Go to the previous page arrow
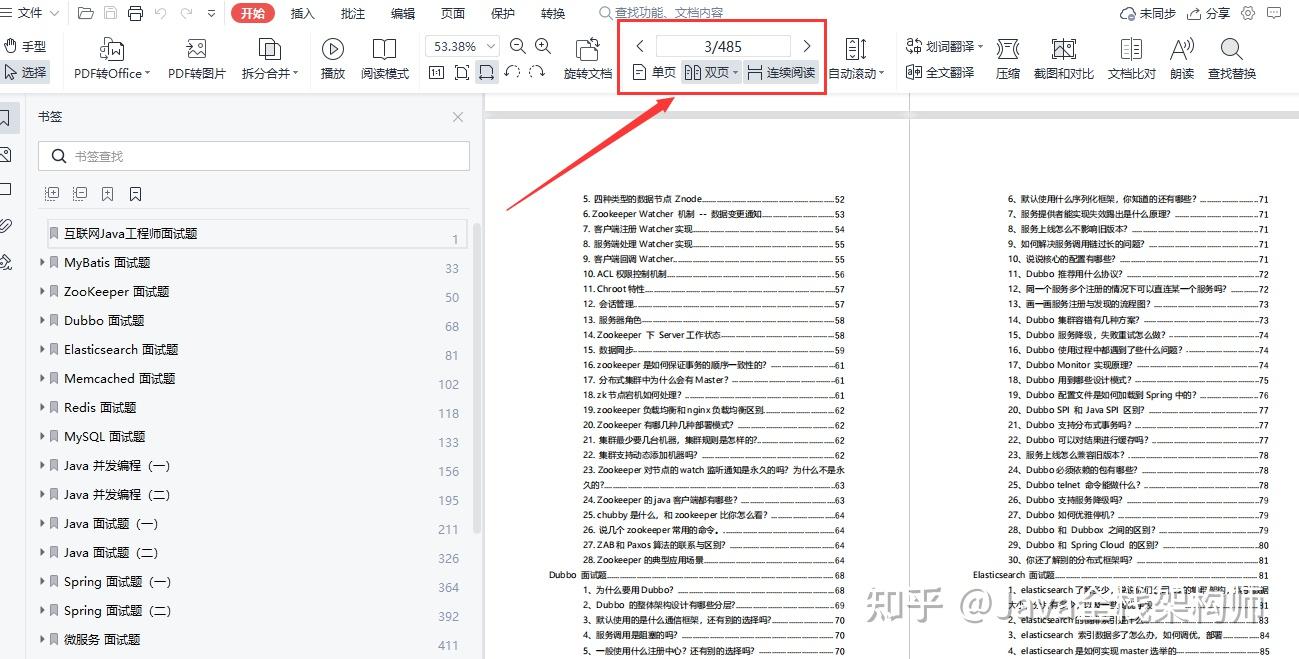The height and width of the screenshot is (659, 1299). (x=640, y=46)
